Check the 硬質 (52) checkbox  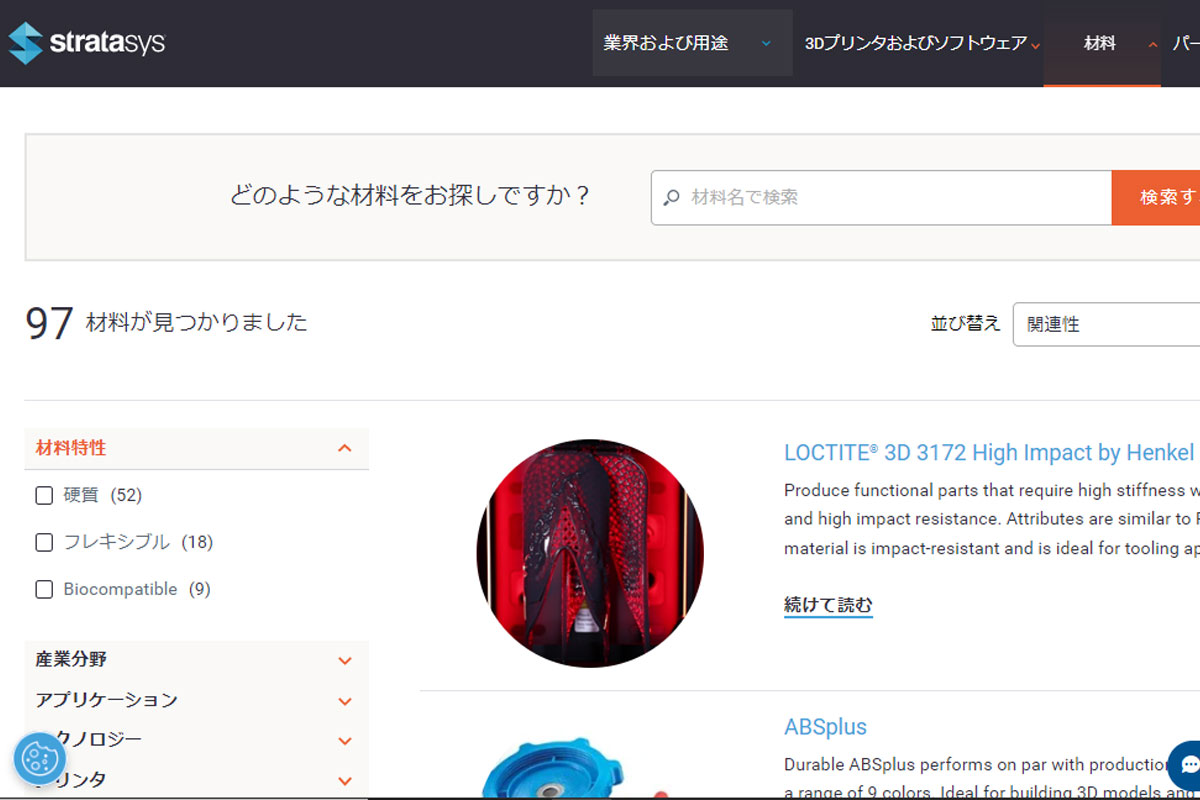point(44,495)
